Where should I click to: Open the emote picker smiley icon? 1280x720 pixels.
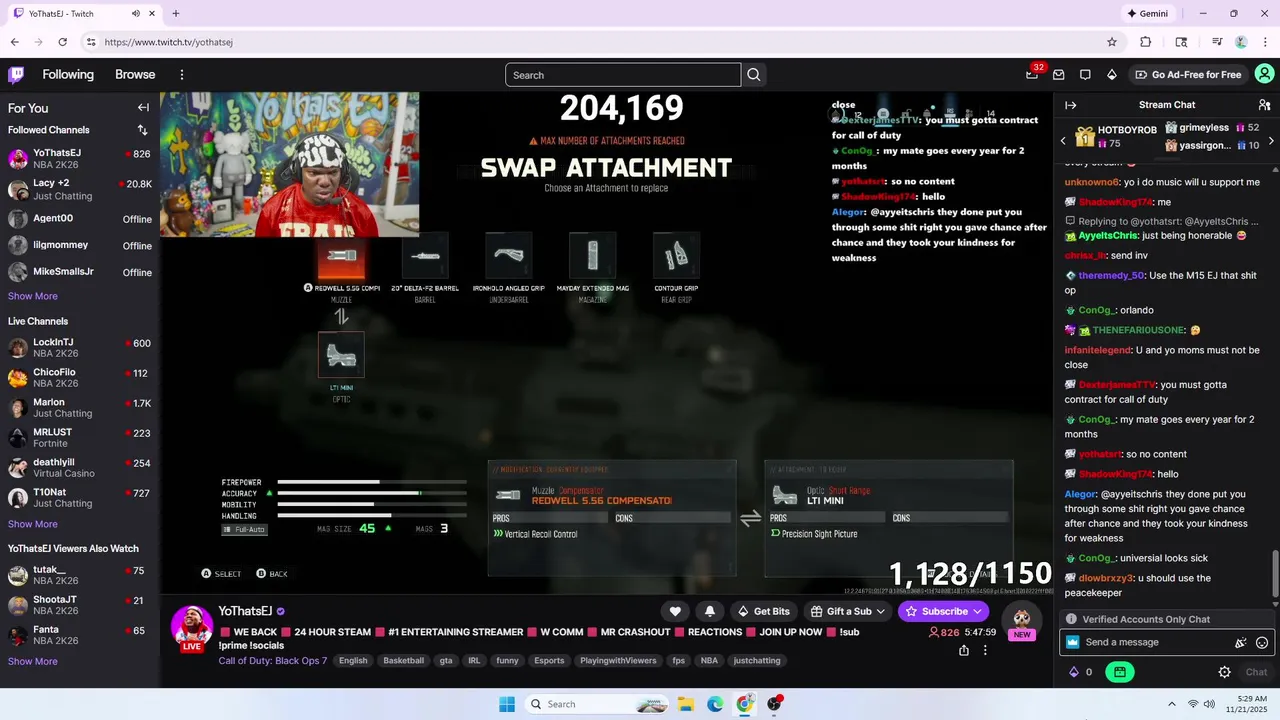(1262, 643)
